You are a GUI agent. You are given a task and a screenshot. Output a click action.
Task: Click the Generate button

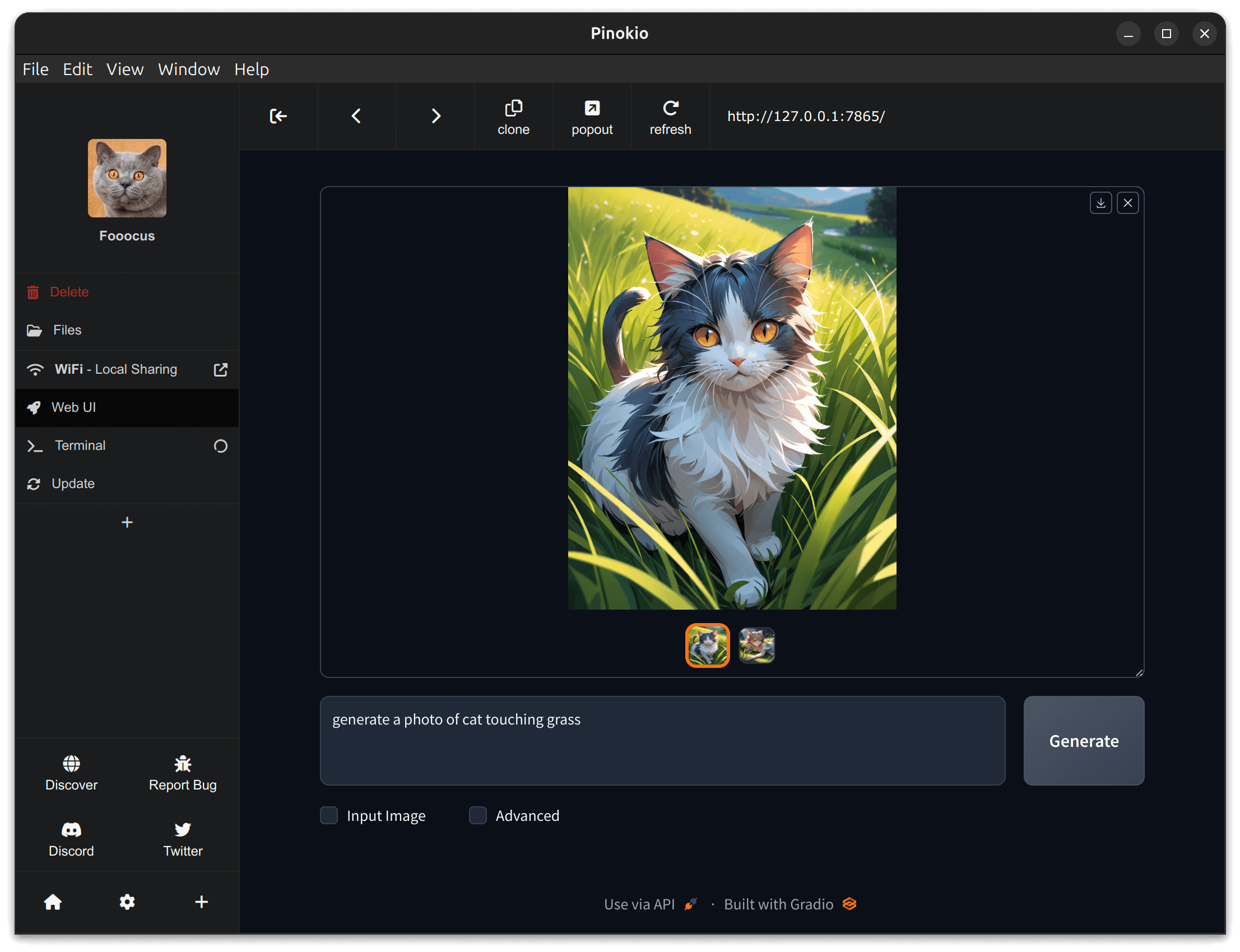(1084, 741)
